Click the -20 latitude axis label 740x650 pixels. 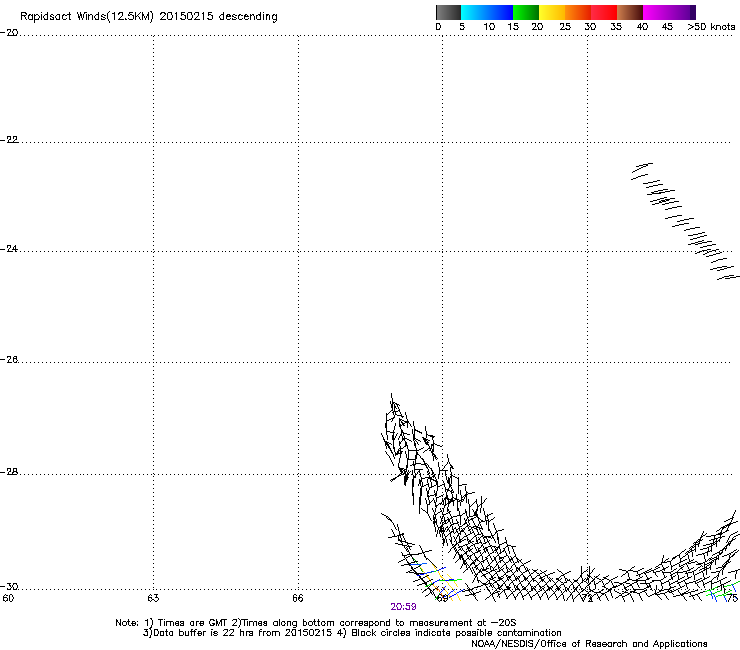coord(9,33)
